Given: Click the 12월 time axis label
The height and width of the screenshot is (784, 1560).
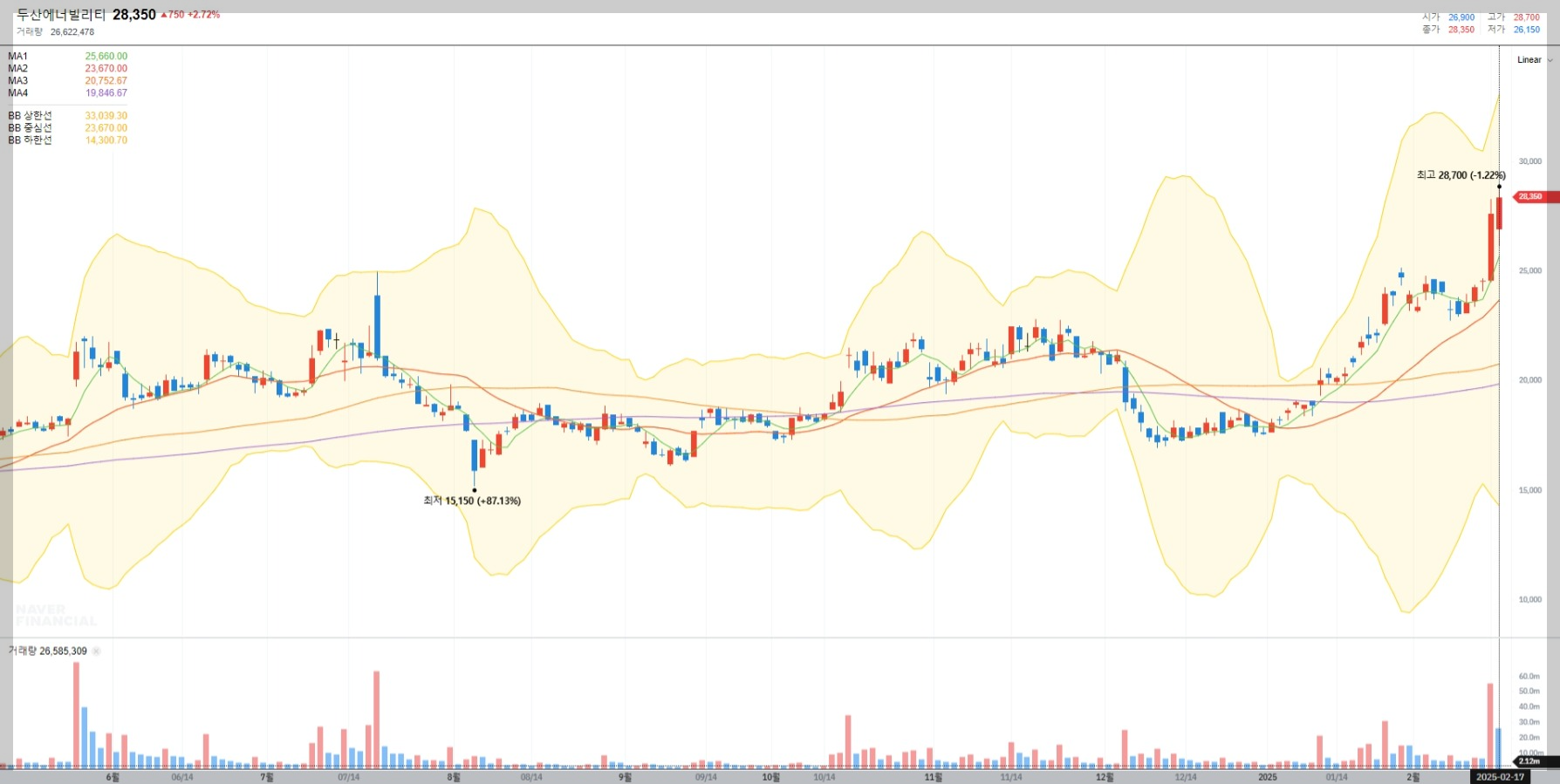Looking at the screenshot, I should point(1105,777).
